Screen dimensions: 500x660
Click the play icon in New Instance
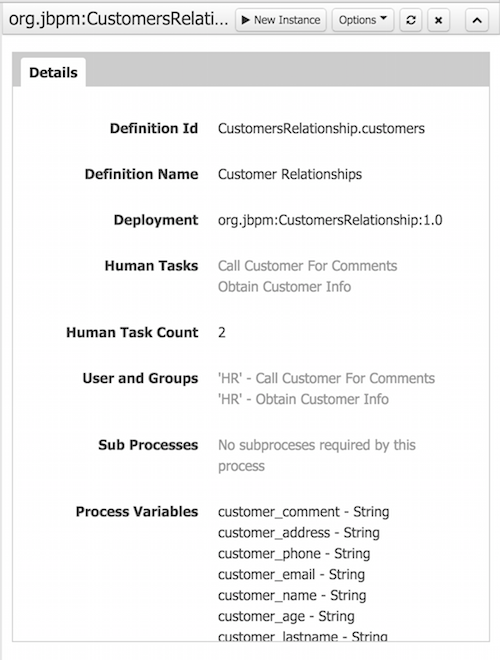point(246,20)
